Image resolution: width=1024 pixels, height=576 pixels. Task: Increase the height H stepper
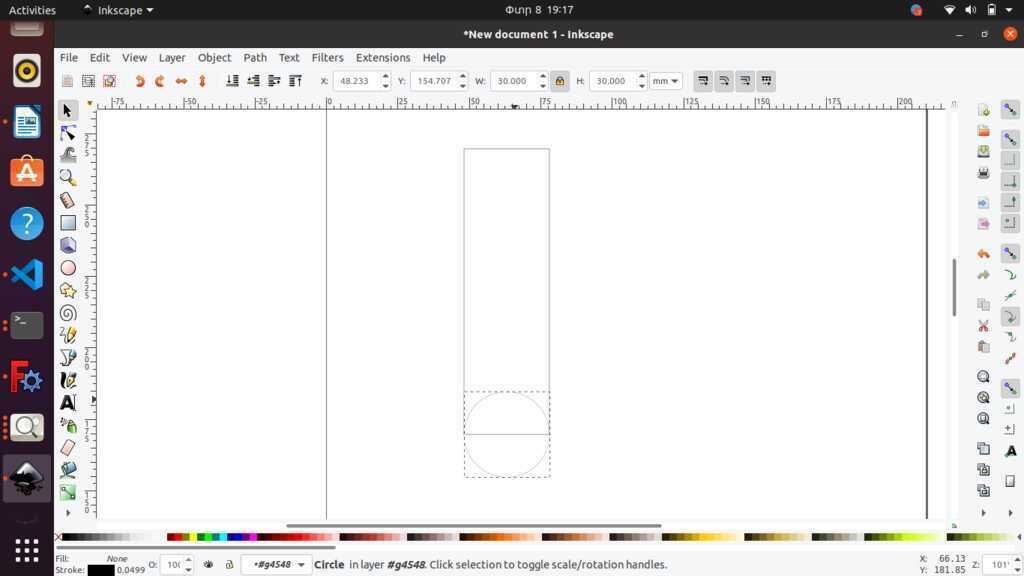(642, 76)
